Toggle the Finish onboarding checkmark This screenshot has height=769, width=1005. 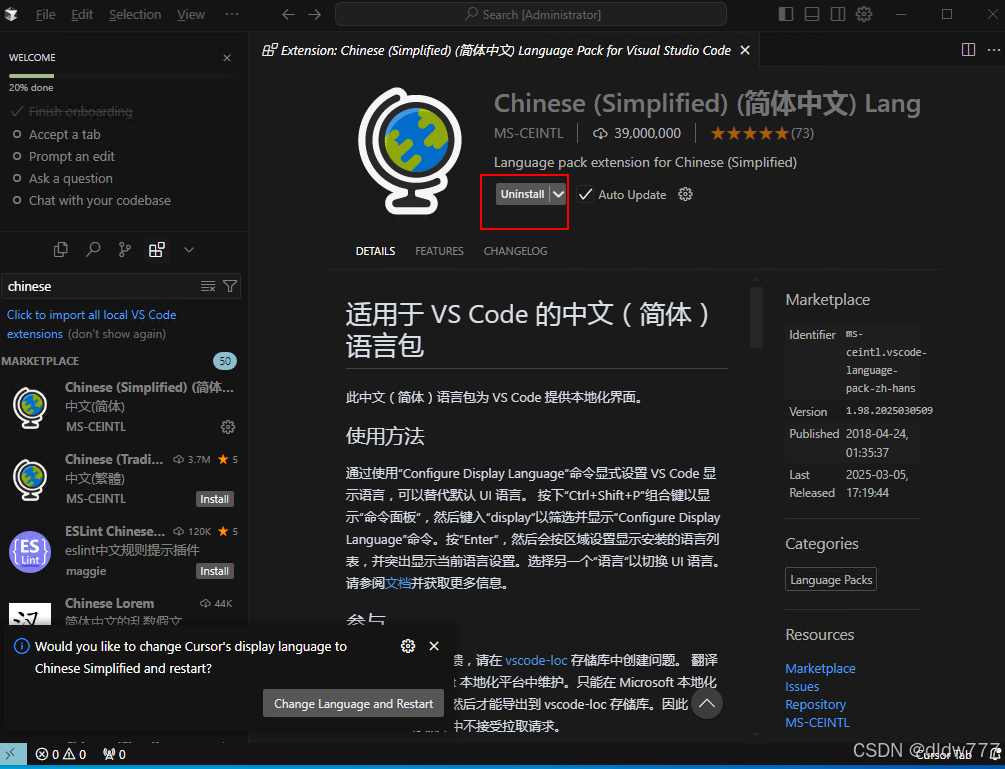[x=17, y=112]
